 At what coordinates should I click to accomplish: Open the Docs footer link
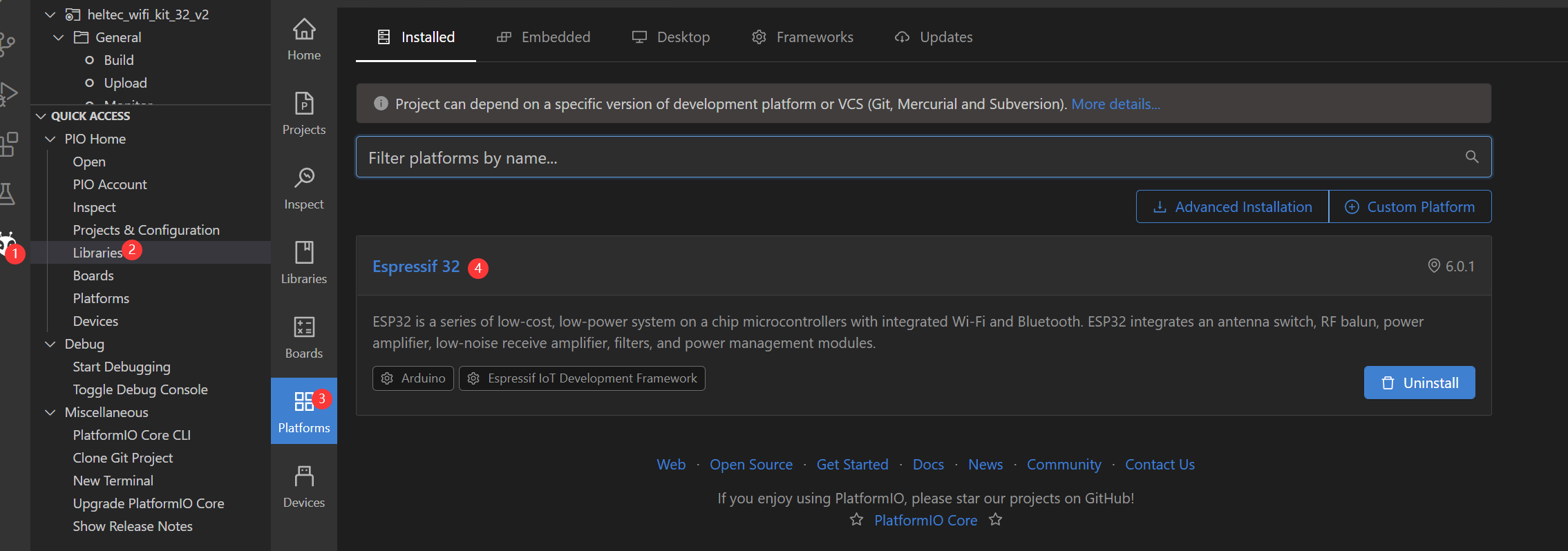click(x=928, y=465)
